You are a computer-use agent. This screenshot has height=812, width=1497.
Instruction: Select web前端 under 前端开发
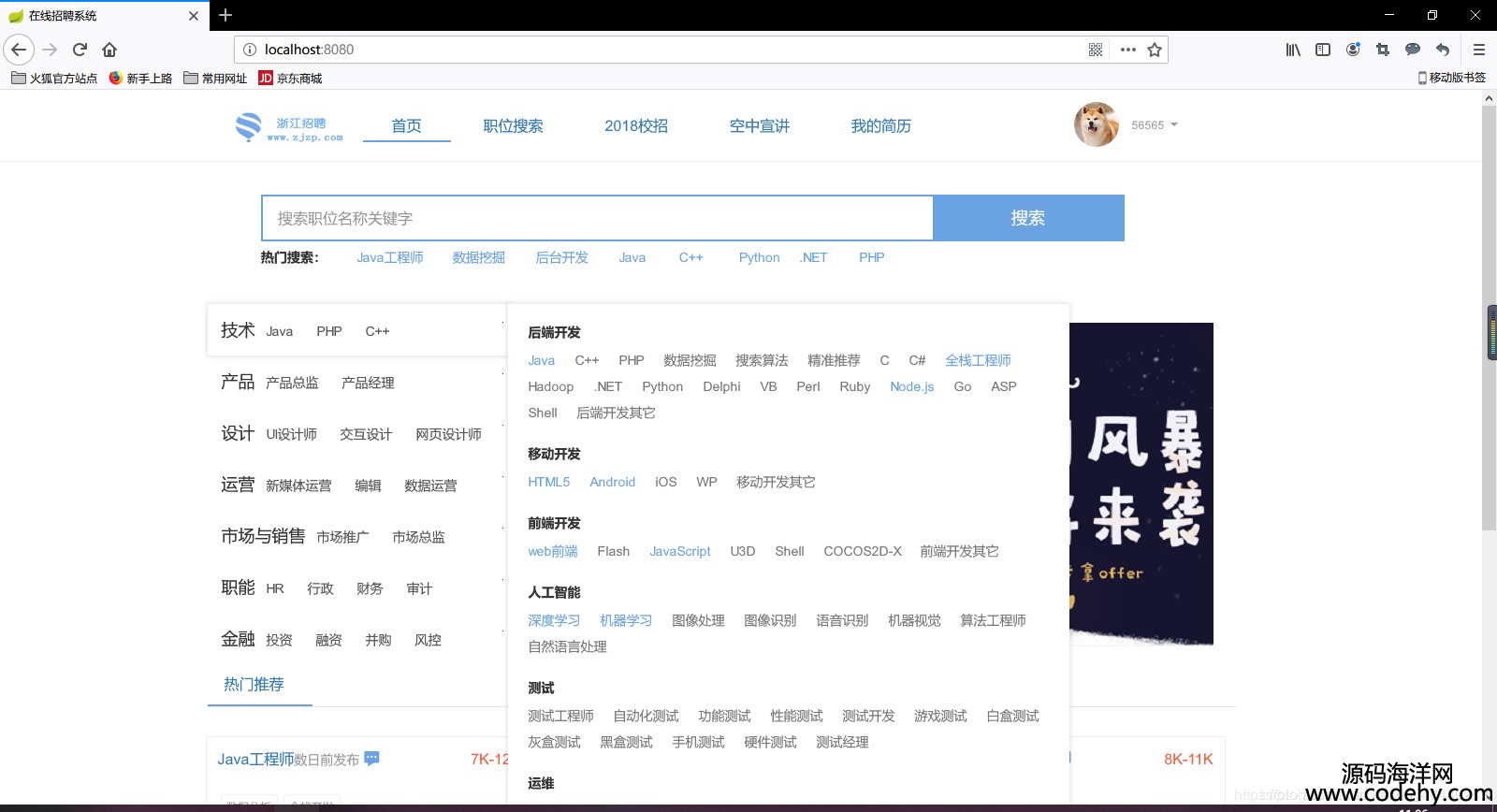click(x=553, y=551)
